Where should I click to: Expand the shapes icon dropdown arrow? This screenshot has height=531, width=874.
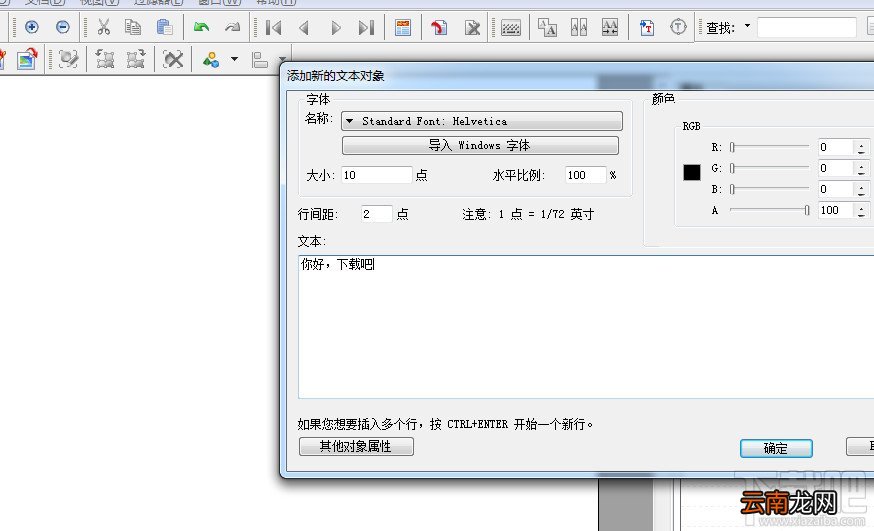pos(235,59)
